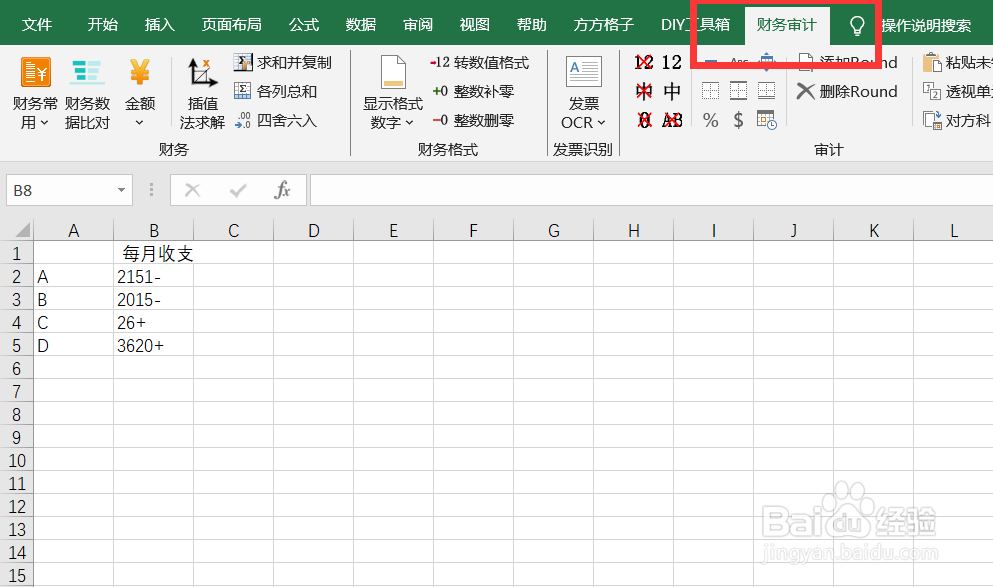This screenshot has height=587, width=993.
Task: Click the Name Box showing B8
Action: pyautogui.click(x=60, y=190)
